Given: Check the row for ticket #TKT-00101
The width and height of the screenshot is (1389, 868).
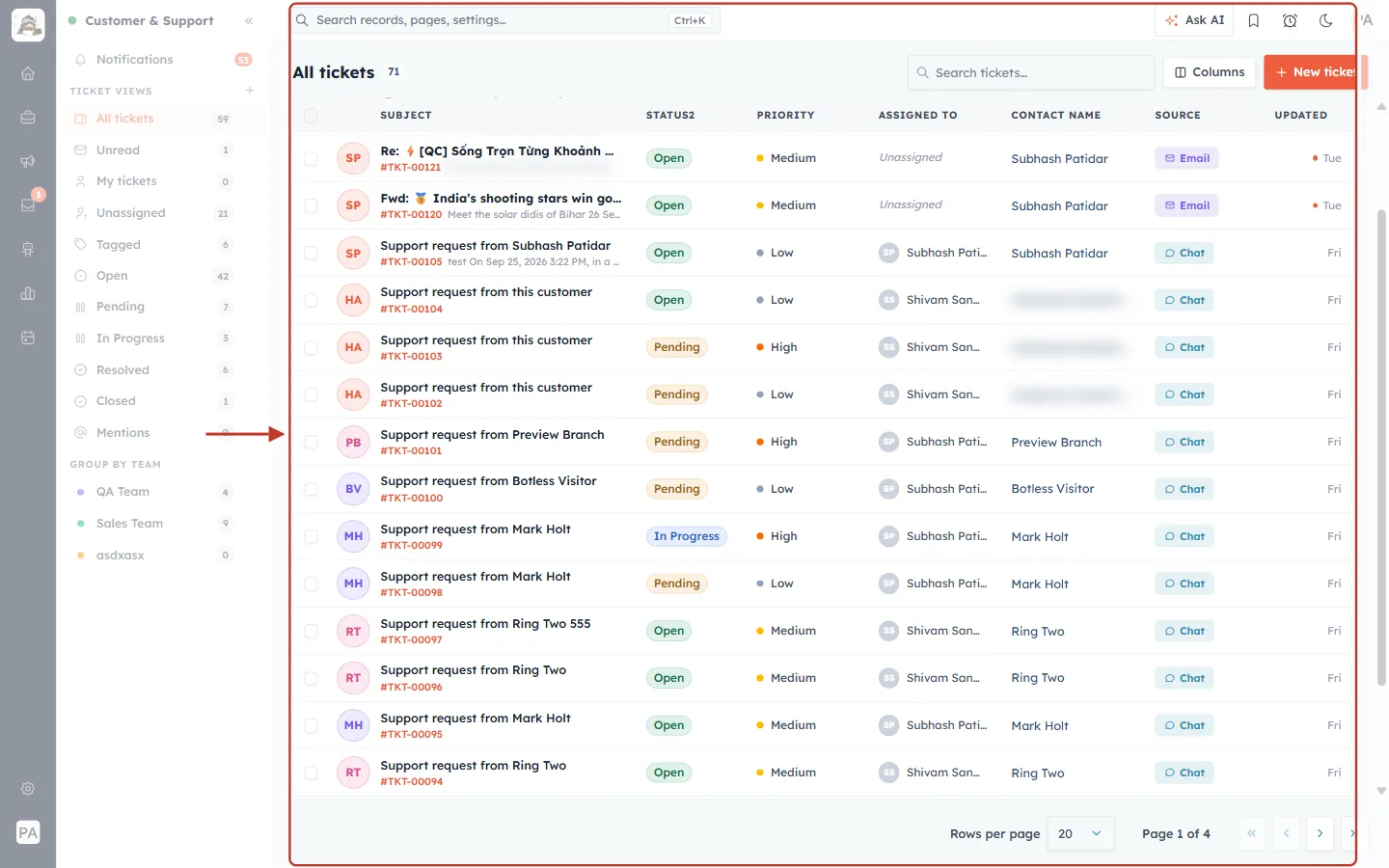Looking at the screenshot, I should click(311, 442).
